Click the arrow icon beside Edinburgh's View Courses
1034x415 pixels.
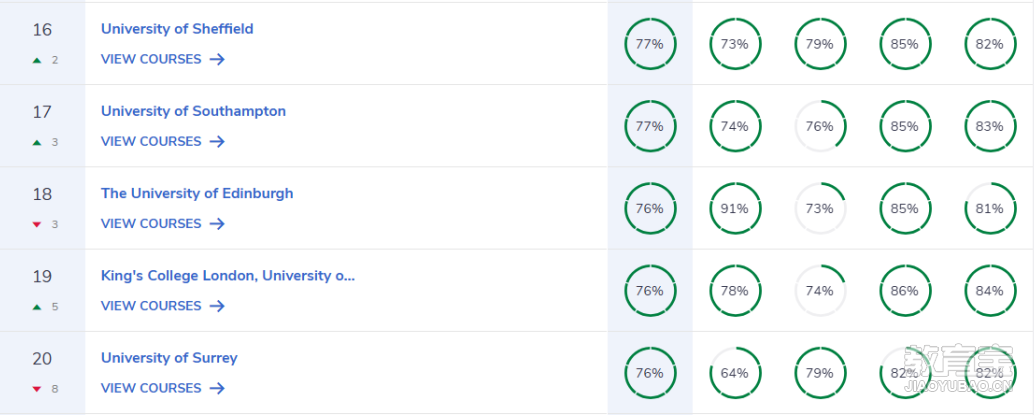pyautogui.click(x=217, y=224)
